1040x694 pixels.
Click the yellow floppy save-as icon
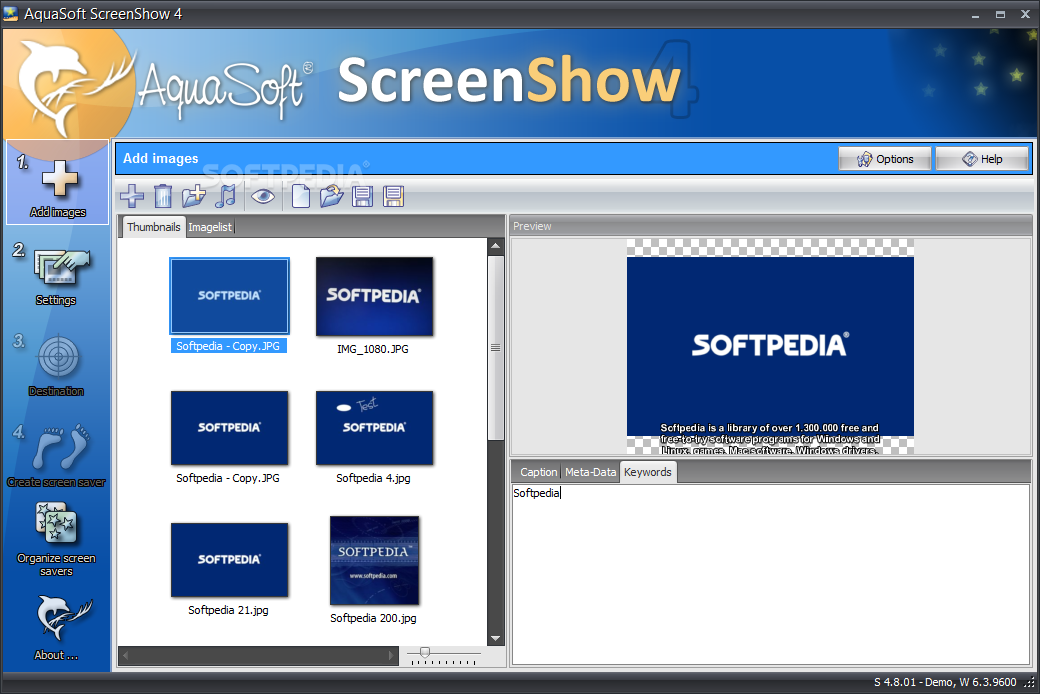[393, 196]
